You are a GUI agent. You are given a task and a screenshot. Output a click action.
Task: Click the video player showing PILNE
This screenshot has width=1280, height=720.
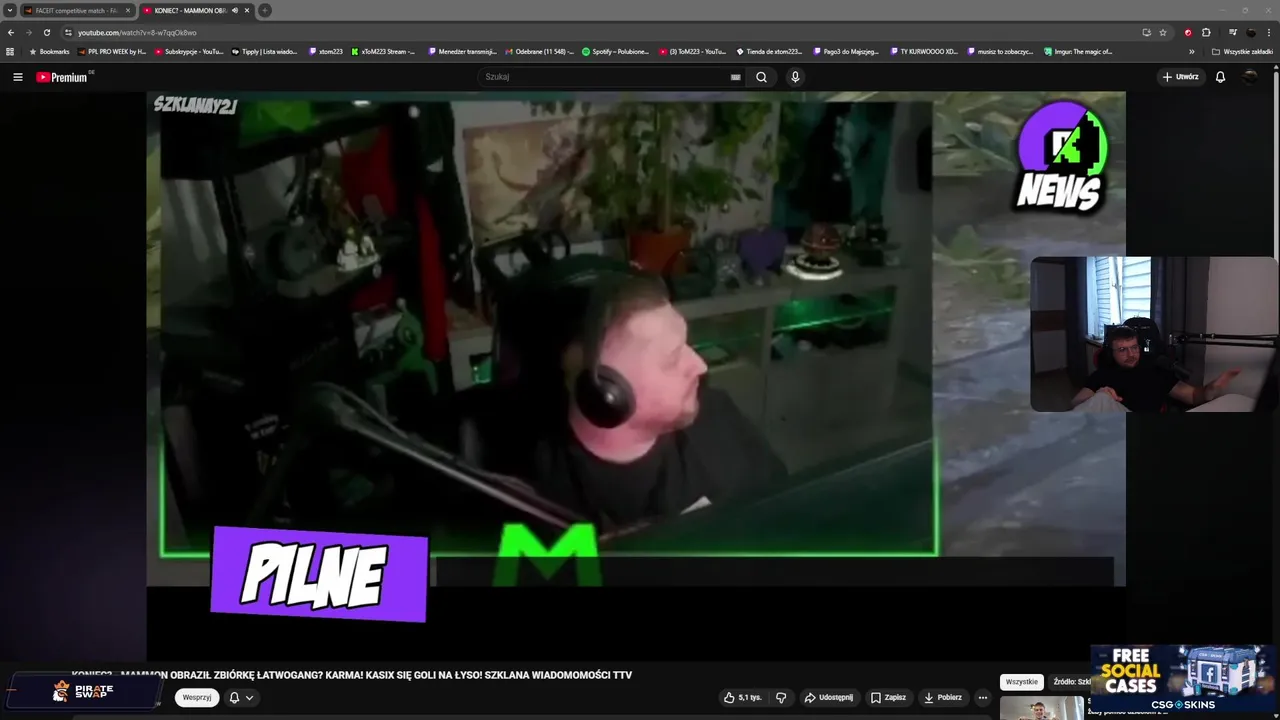coord(636,375)
